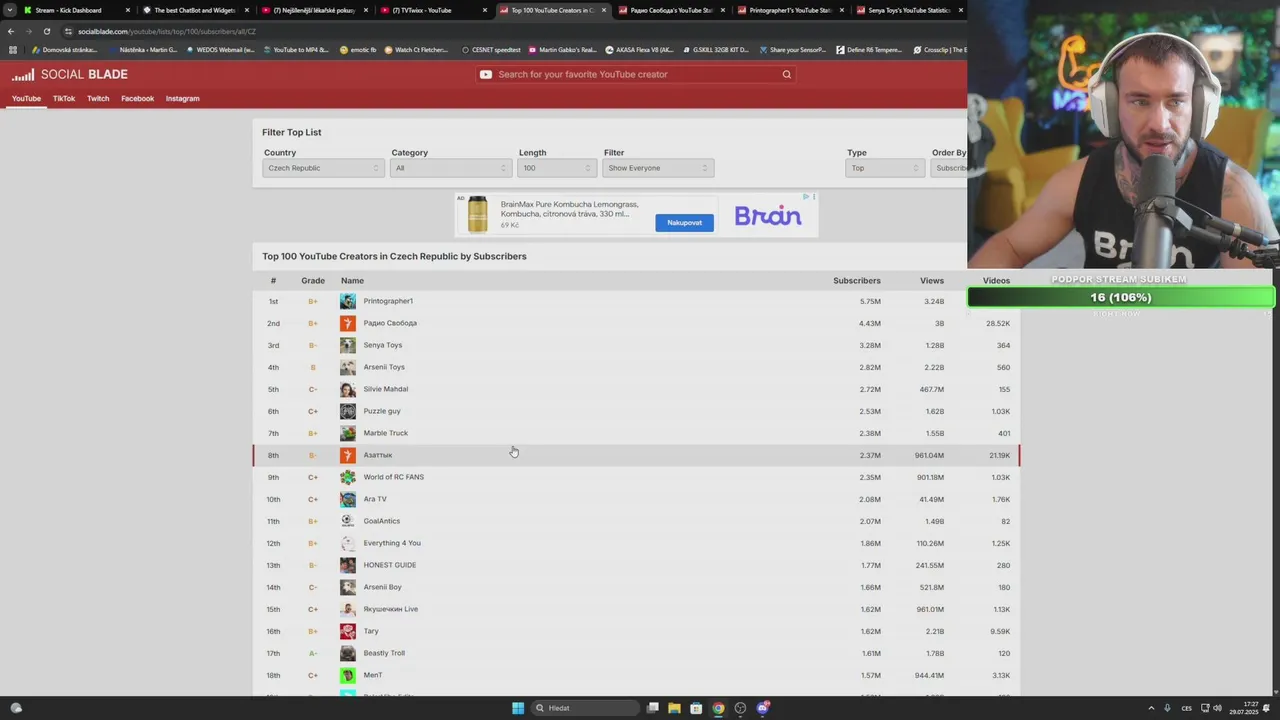
Task: Open Windows Start menu
Action: click(x=518, y=708)
